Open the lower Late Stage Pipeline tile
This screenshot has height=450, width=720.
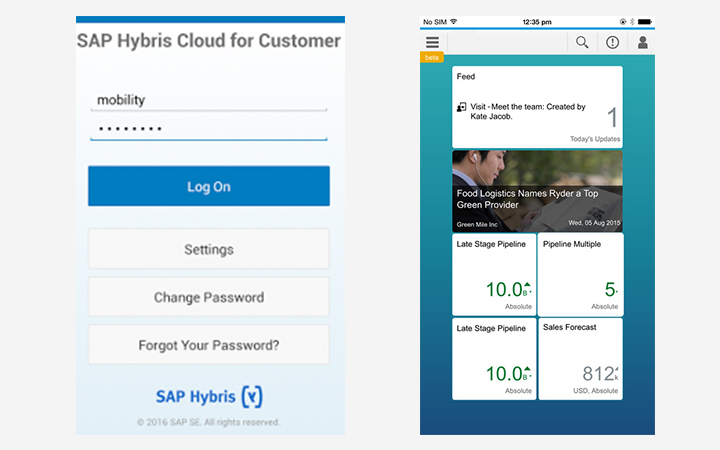[494, 359]
